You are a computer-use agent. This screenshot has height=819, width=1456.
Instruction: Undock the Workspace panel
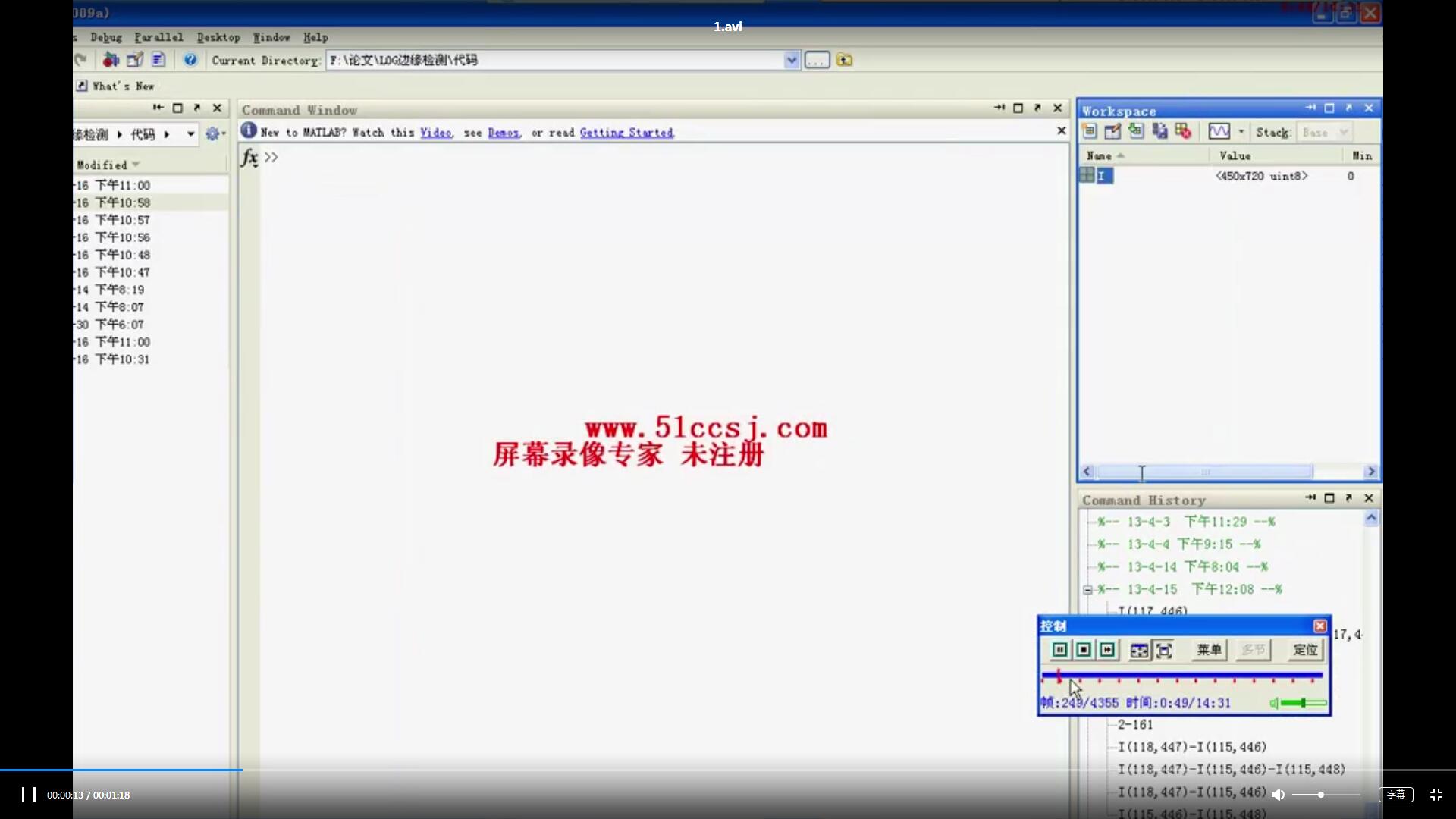(x=1349, y=108)
